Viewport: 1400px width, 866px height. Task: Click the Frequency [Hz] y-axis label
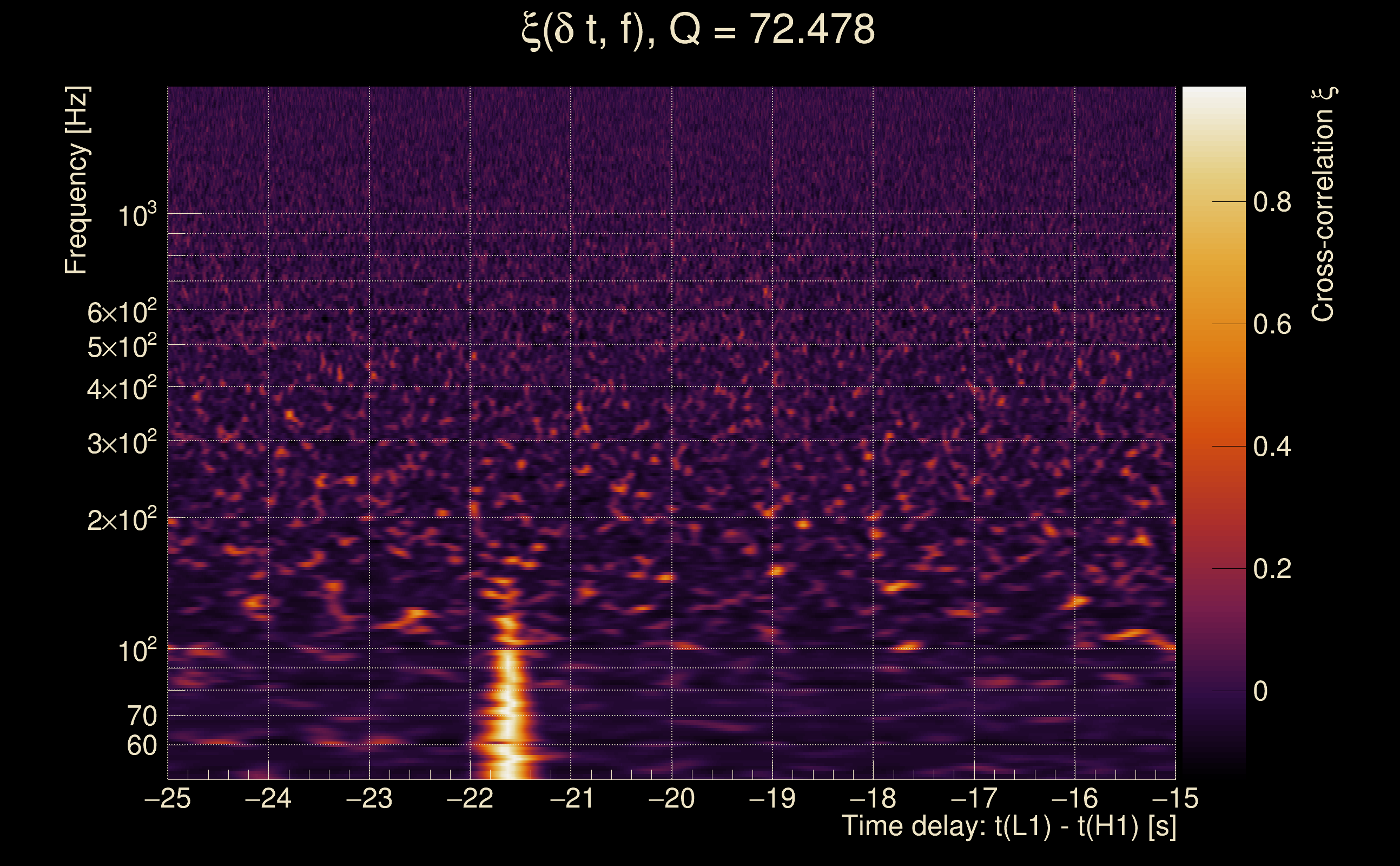[x=77, y=180]
